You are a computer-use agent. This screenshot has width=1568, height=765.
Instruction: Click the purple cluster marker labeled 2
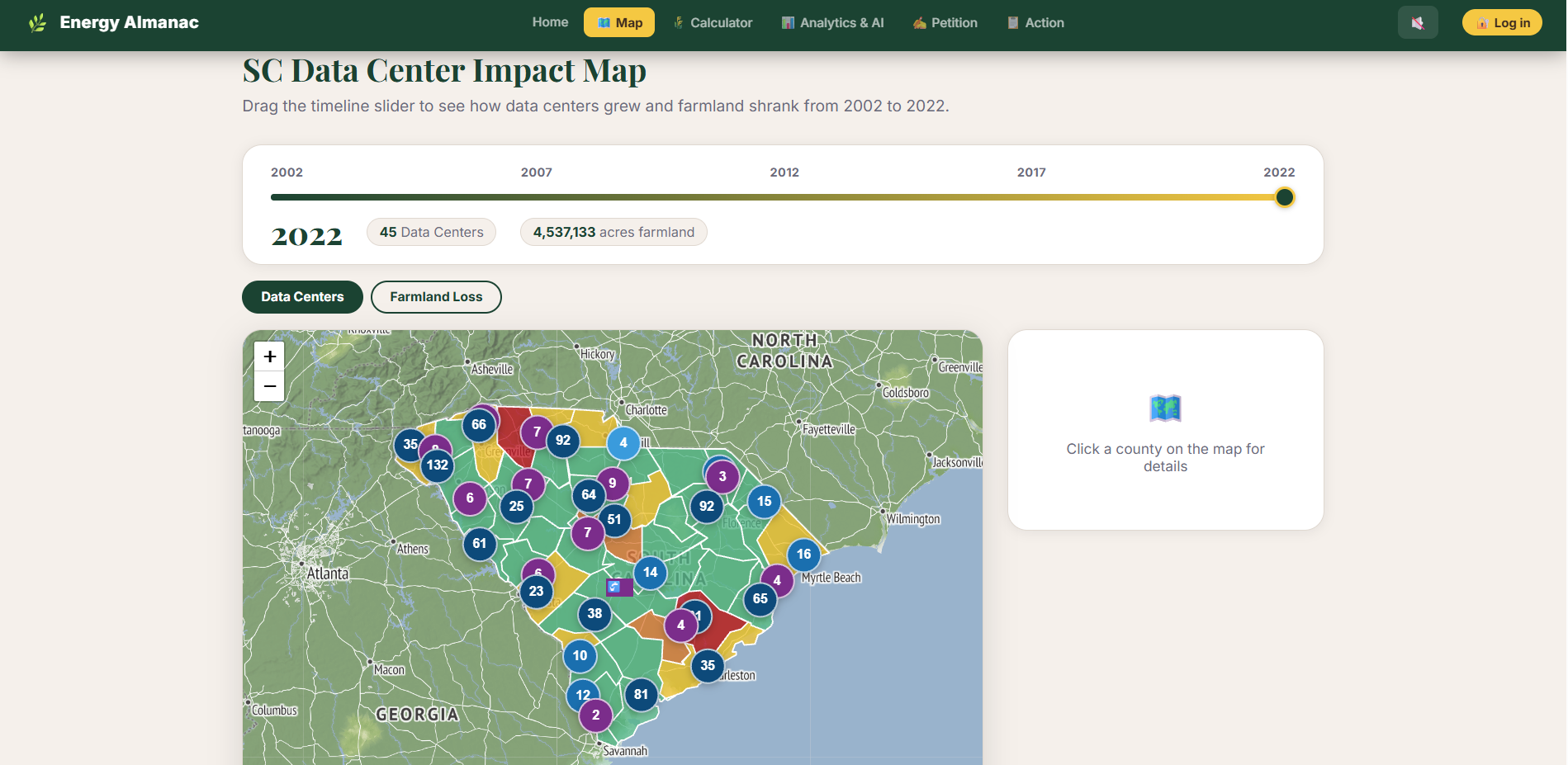pyautogui.click(x=596, y=715)
